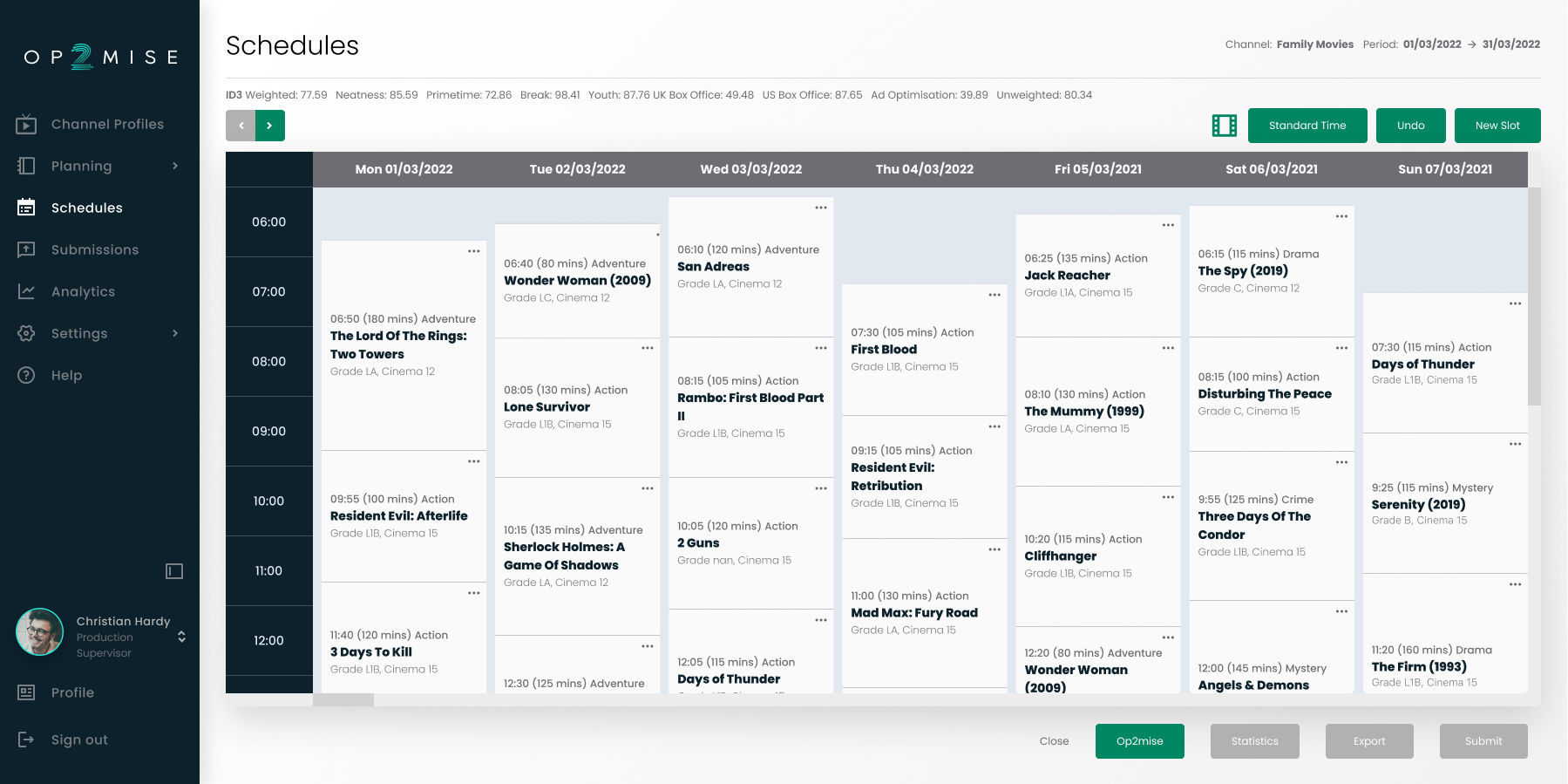The width and height of the screenshot is (1568, 784).
Task: Open the three-dot menu on the Jack Reacher slot
Action: 1168,225
